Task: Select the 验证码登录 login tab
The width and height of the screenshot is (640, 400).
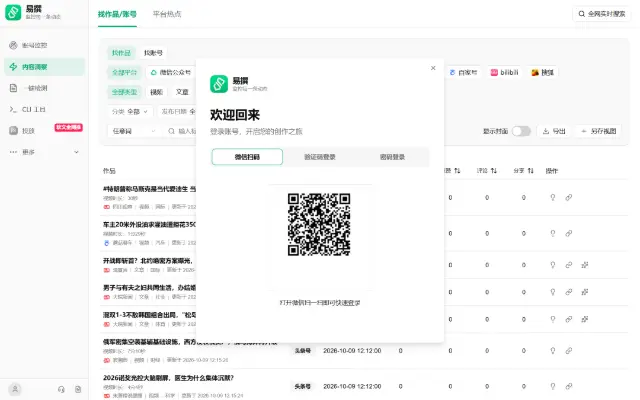Action: click(320, 157)
